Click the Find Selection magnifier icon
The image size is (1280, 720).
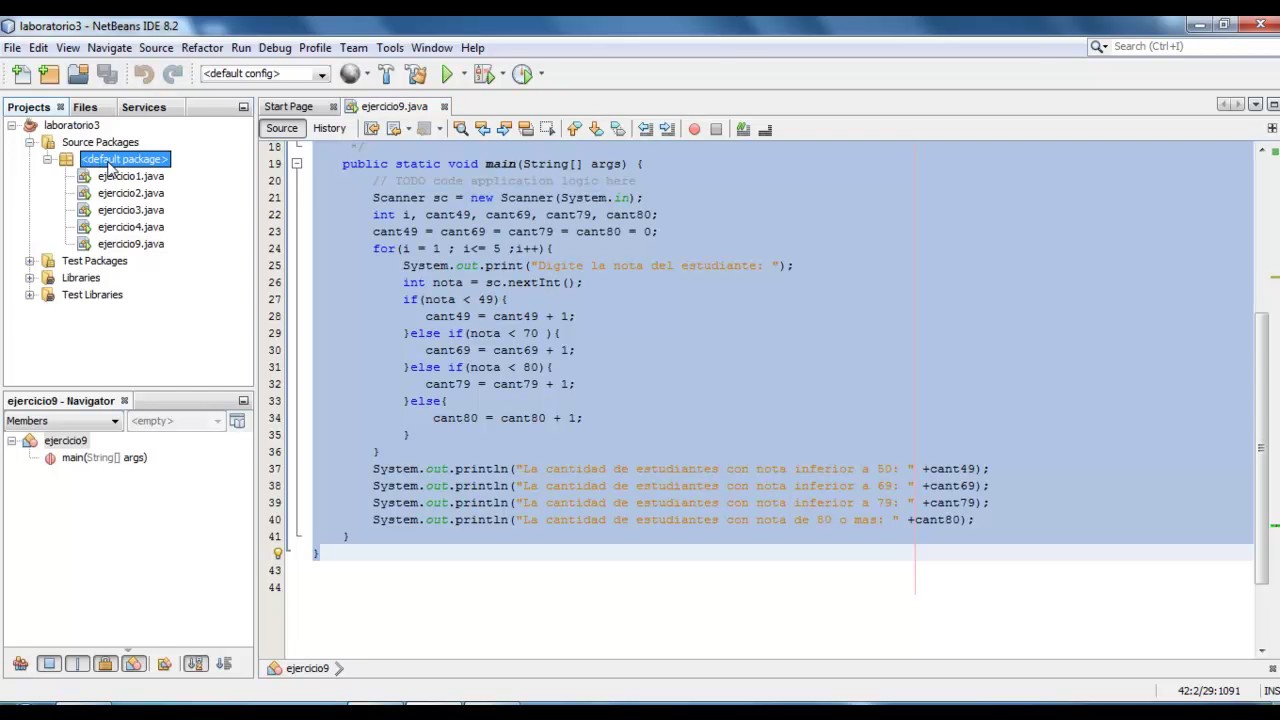tap(460, 129)
